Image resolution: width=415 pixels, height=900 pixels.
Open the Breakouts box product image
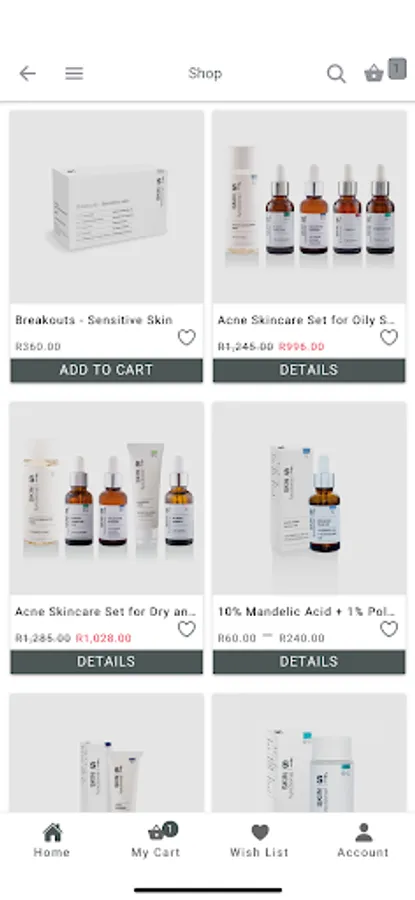point(107,207)
